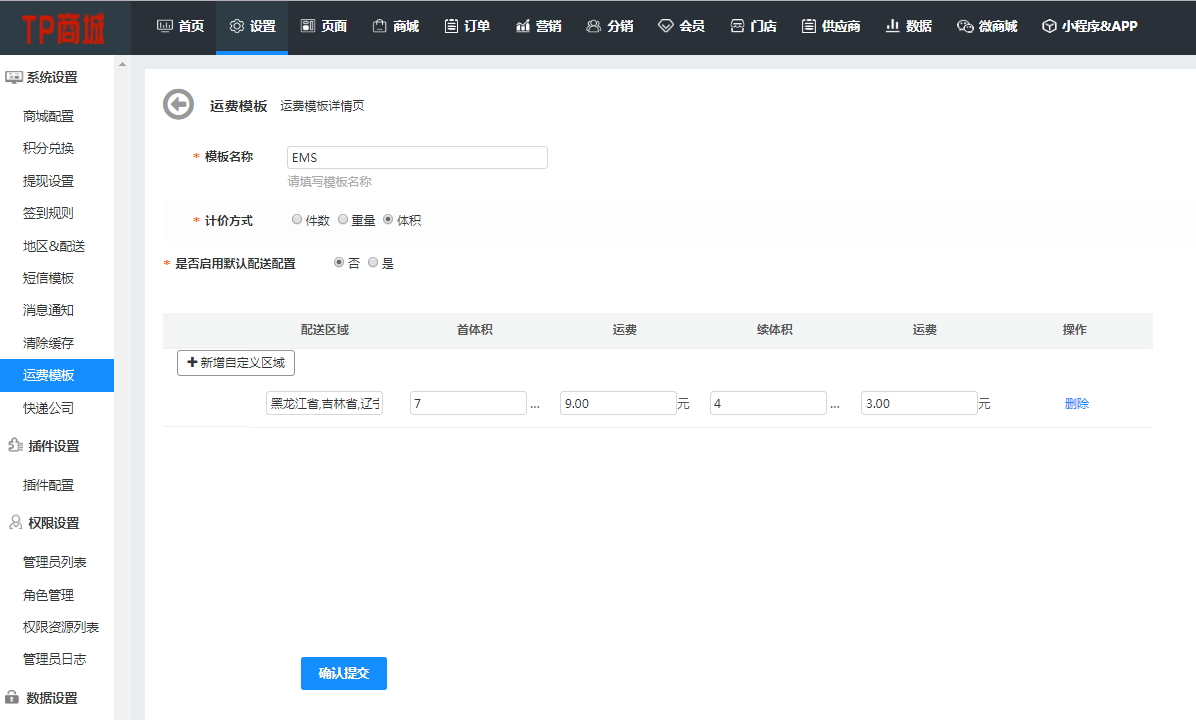Screen dimensions: 1196x720
Task: Click the 确认提交 submit button
Action: [x=343, y=673]
